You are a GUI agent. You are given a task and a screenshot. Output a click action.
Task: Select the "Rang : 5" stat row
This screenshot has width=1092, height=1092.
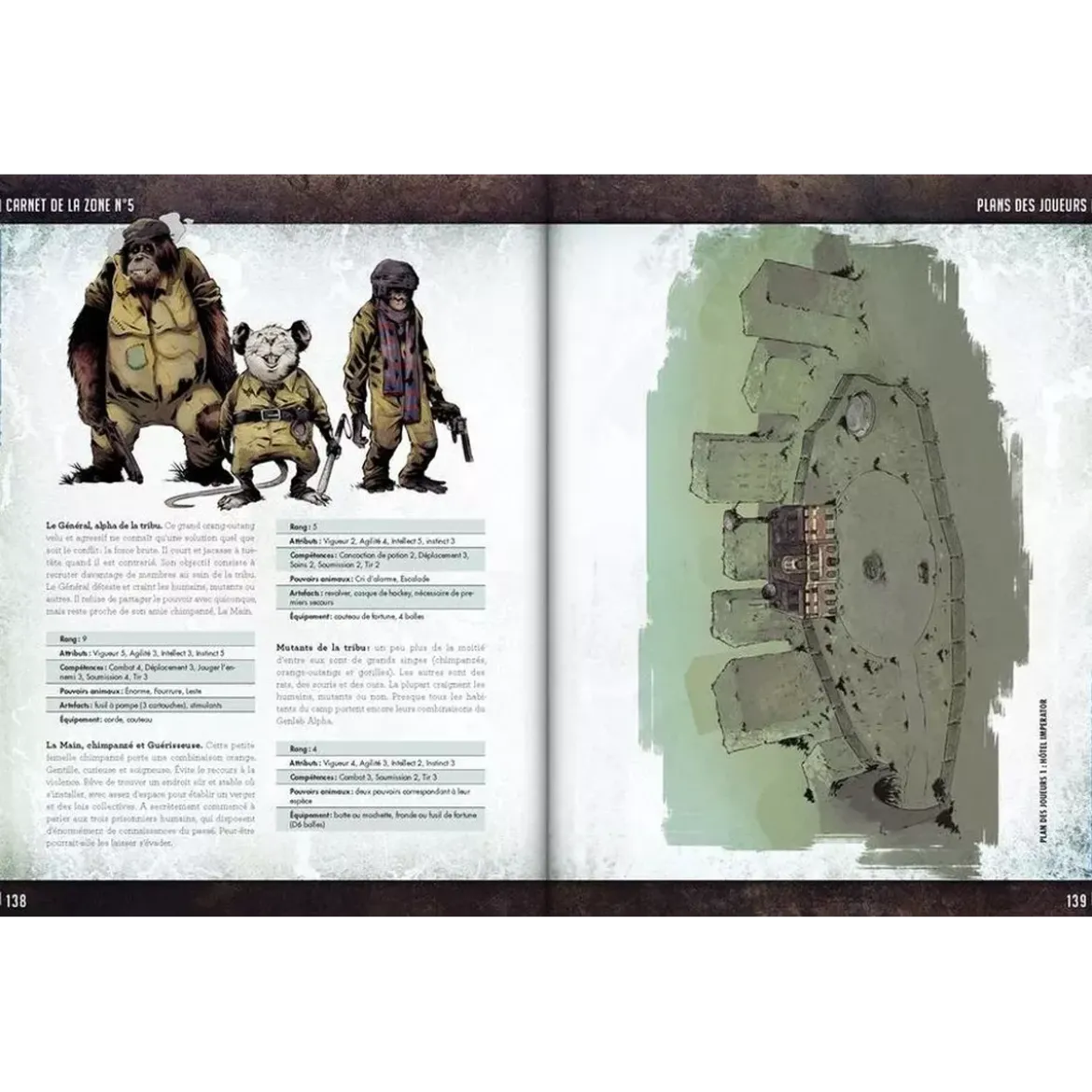click(380, 527)
